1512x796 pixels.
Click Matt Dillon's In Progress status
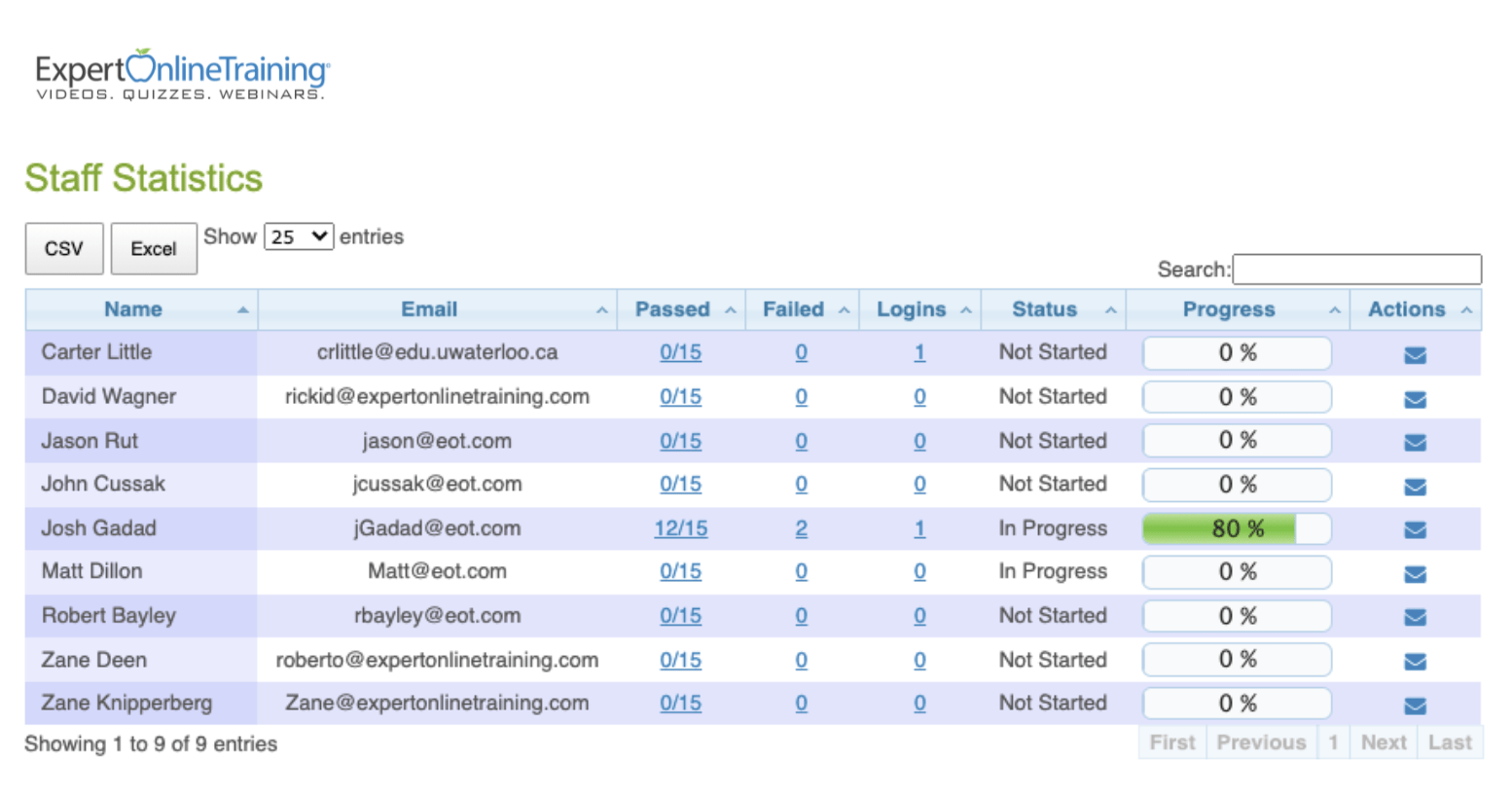(1053, 572)
